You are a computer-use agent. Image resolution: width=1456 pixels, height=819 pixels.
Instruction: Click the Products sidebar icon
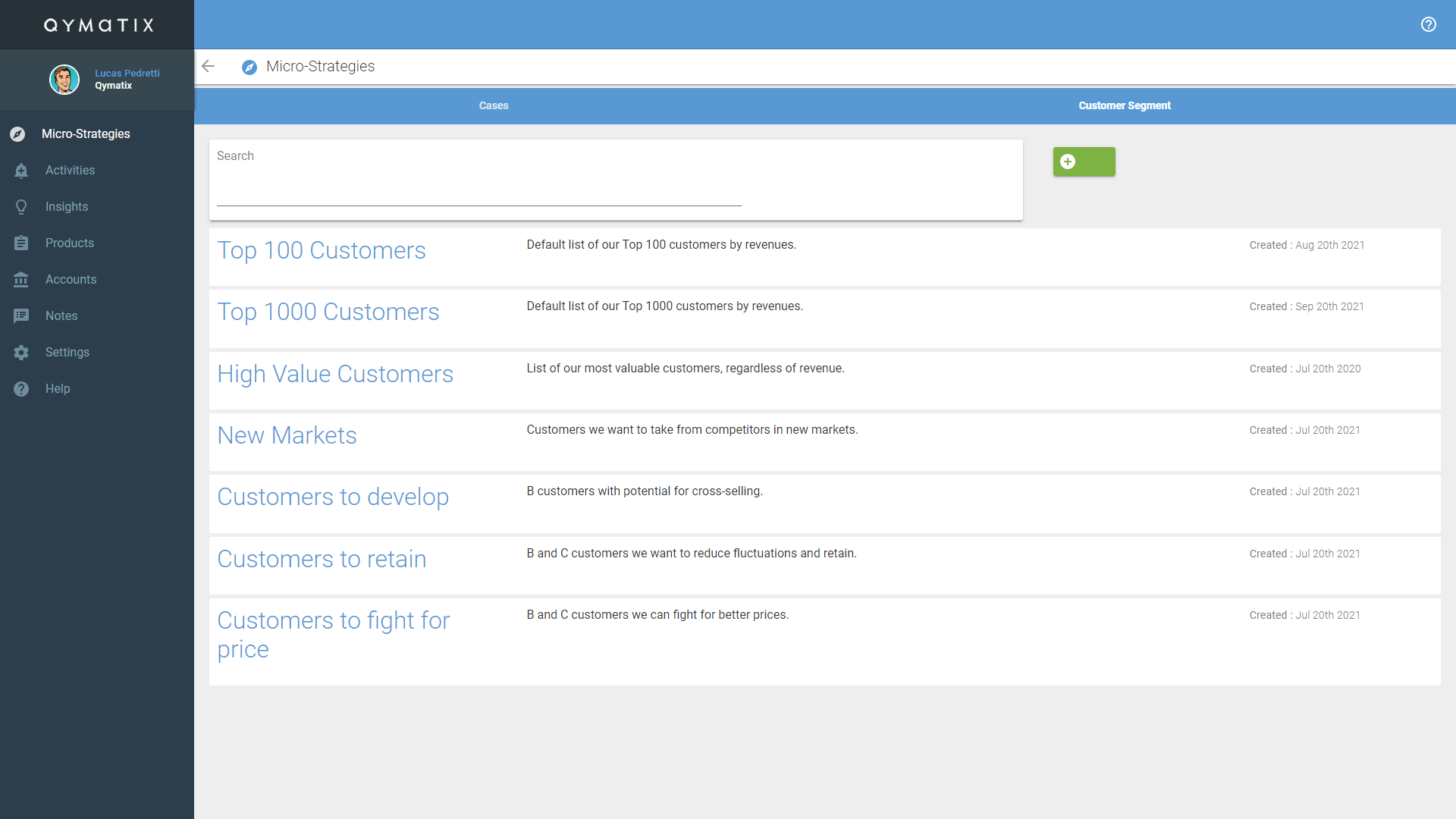[x=20, y=243]
